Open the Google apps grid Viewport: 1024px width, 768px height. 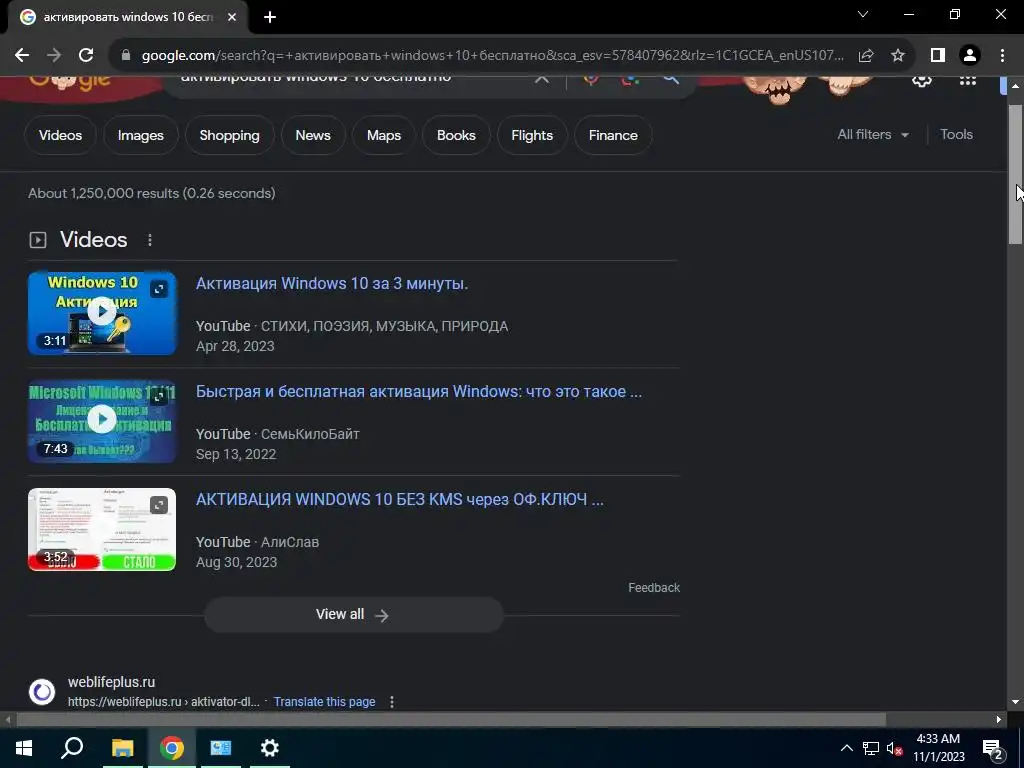(x=968, y=80)
